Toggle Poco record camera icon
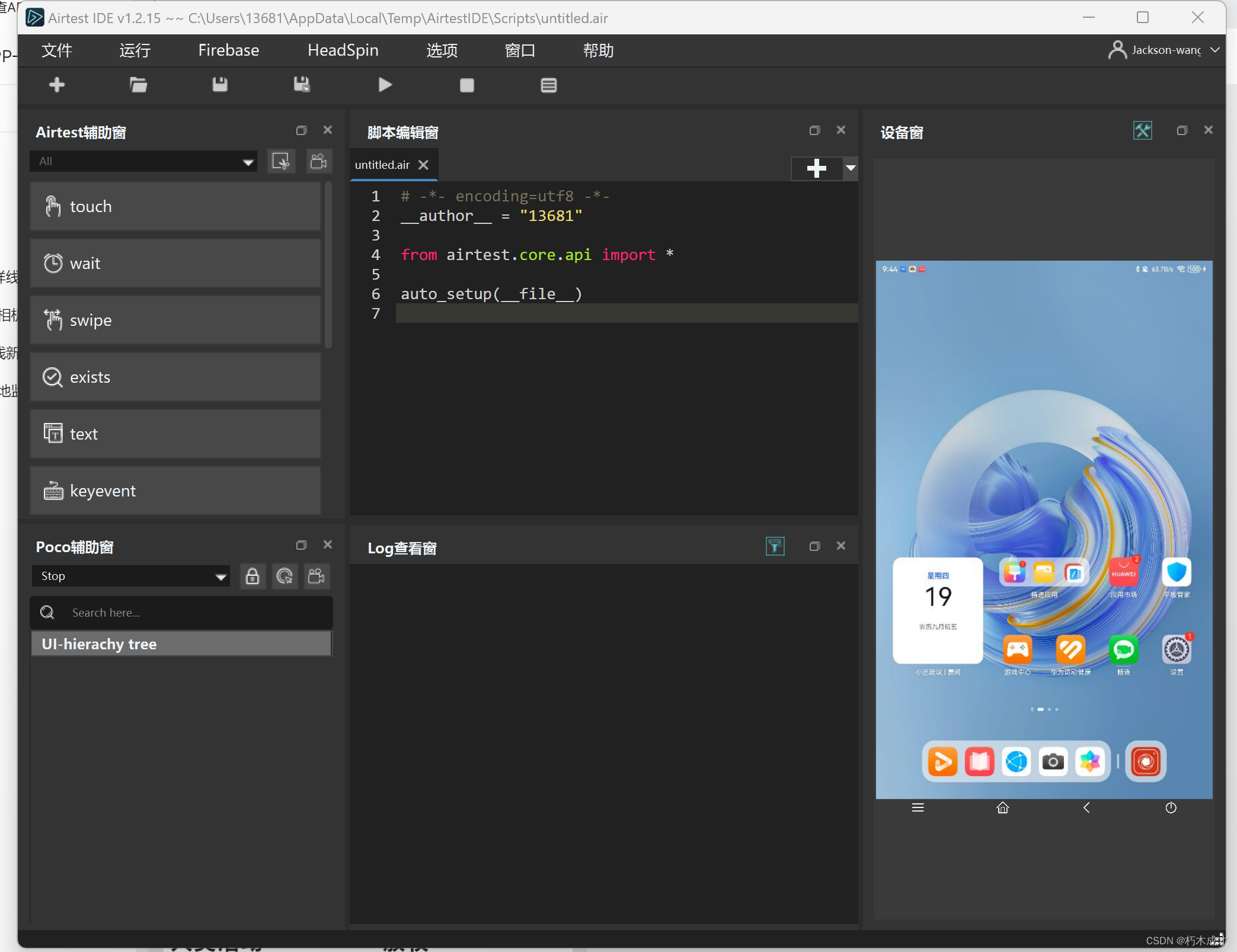The height and width of the screenshot is (952, 1237). 317,576
